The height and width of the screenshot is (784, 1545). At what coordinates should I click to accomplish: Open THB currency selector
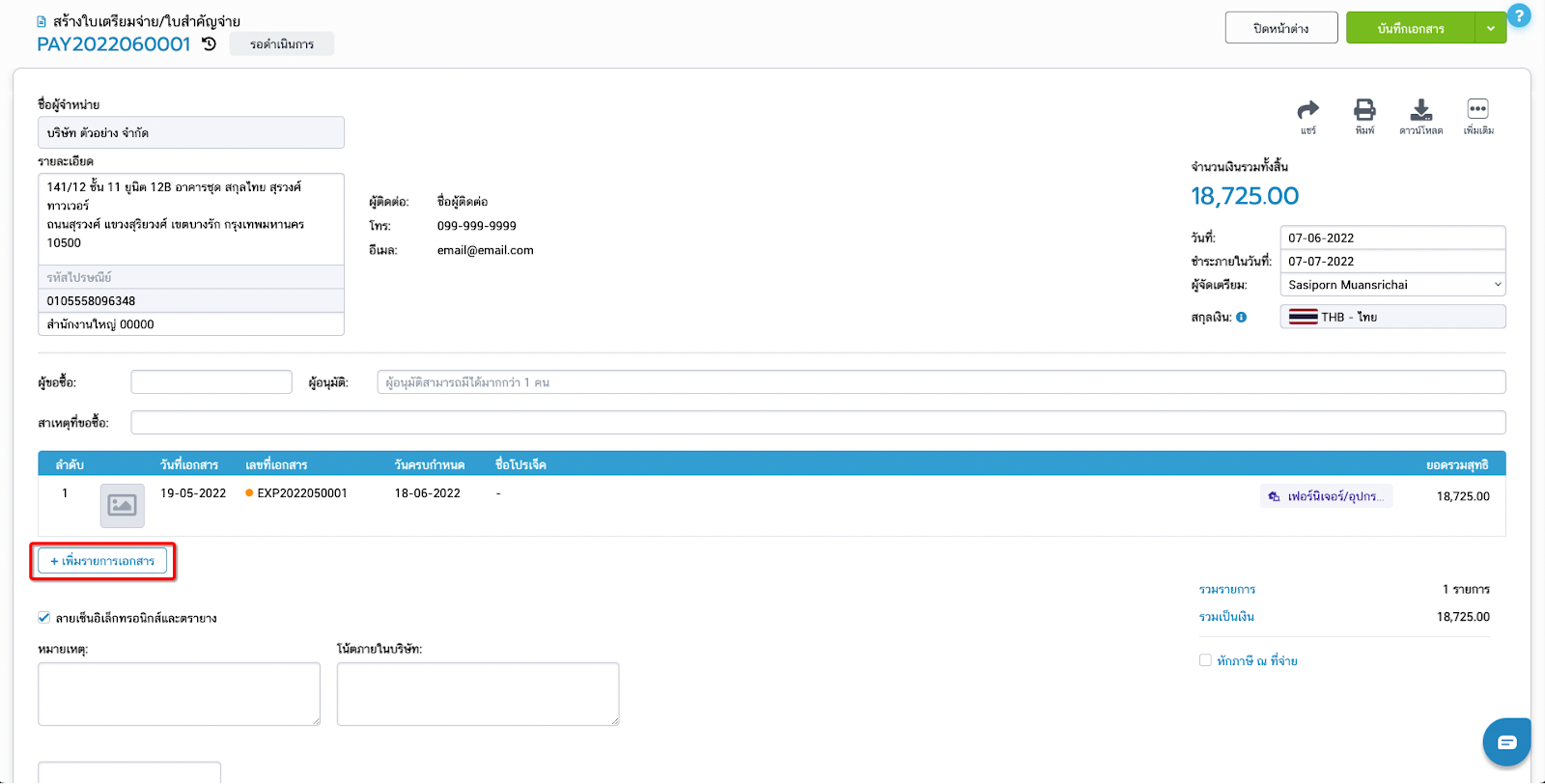coord(1391,317)
